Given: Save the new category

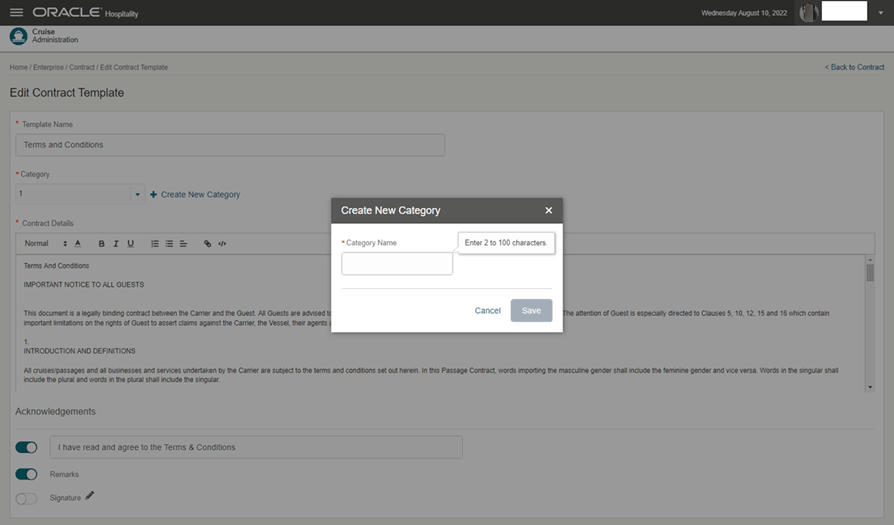Looking at the screenshot, I should (531, 311).
